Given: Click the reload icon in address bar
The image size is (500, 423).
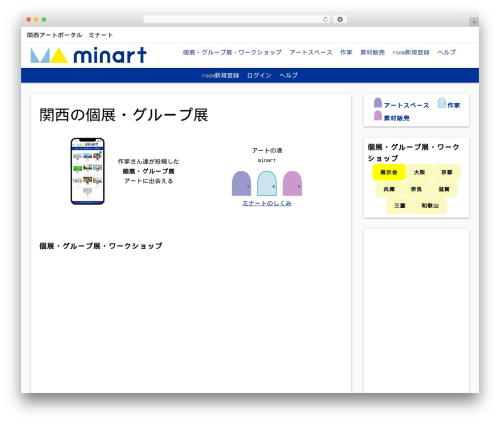Looking at the screenshot, I should pyautogui.click(x=325, y=20).
